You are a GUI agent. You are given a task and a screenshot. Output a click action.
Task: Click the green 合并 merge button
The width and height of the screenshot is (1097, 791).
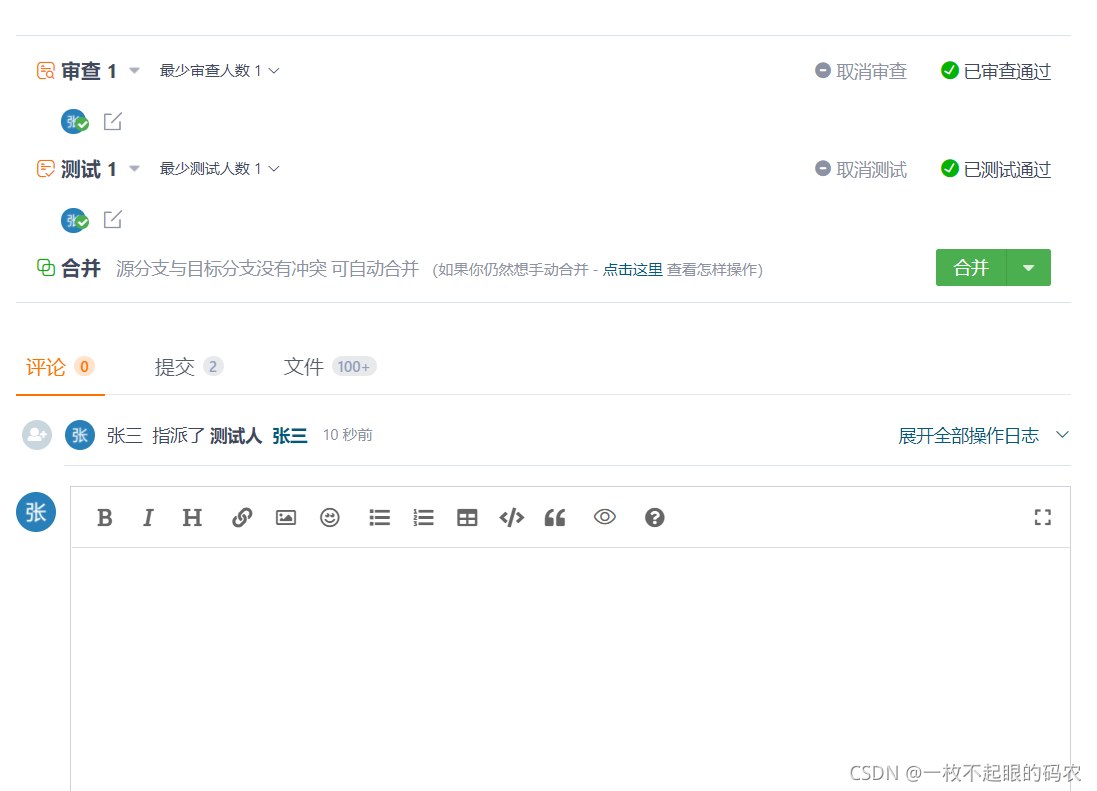coord(970,267)
